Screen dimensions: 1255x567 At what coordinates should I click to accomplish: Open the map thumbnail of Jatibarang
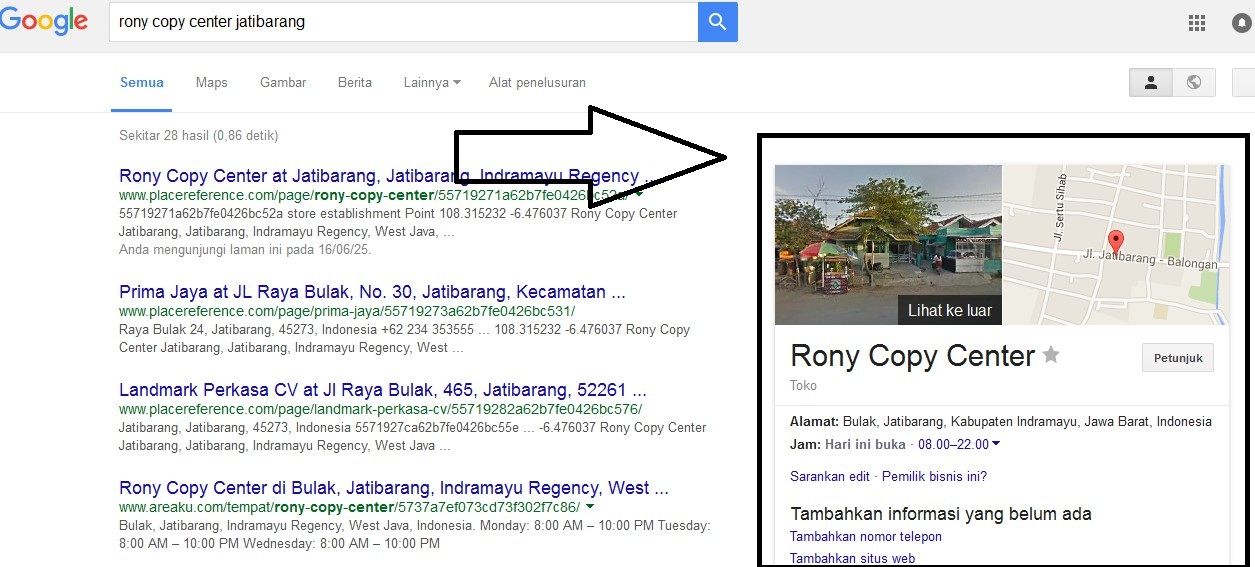coord(1115,244)
